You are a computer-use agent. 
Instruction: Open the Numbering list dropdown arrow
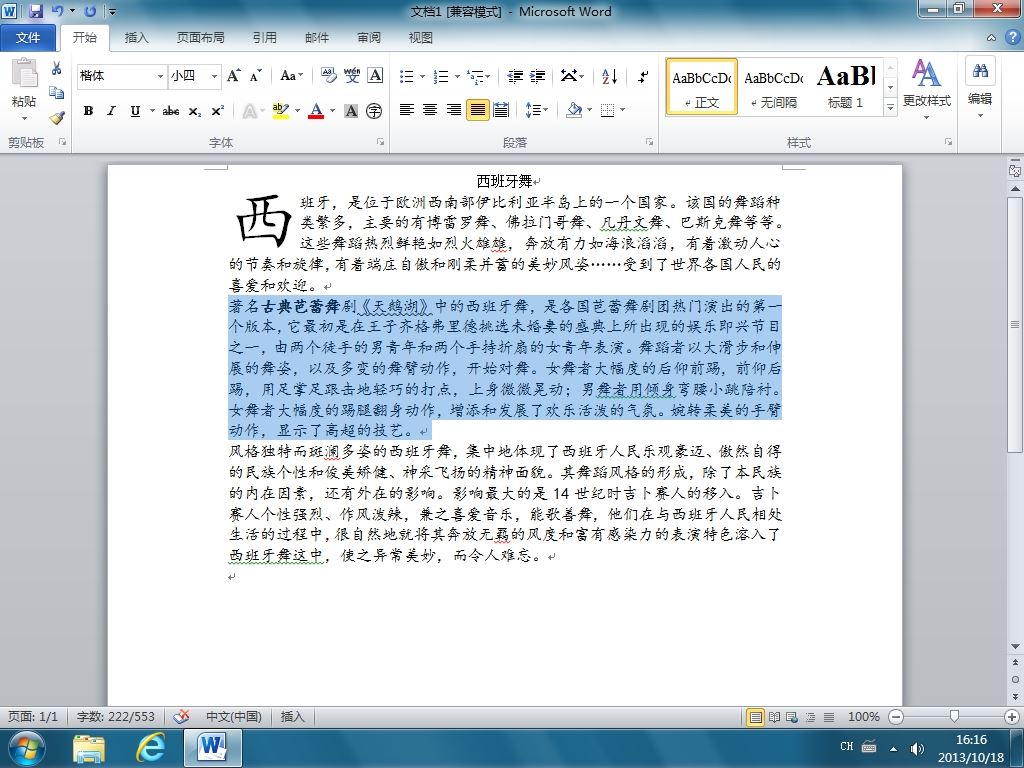click(457, 76)
